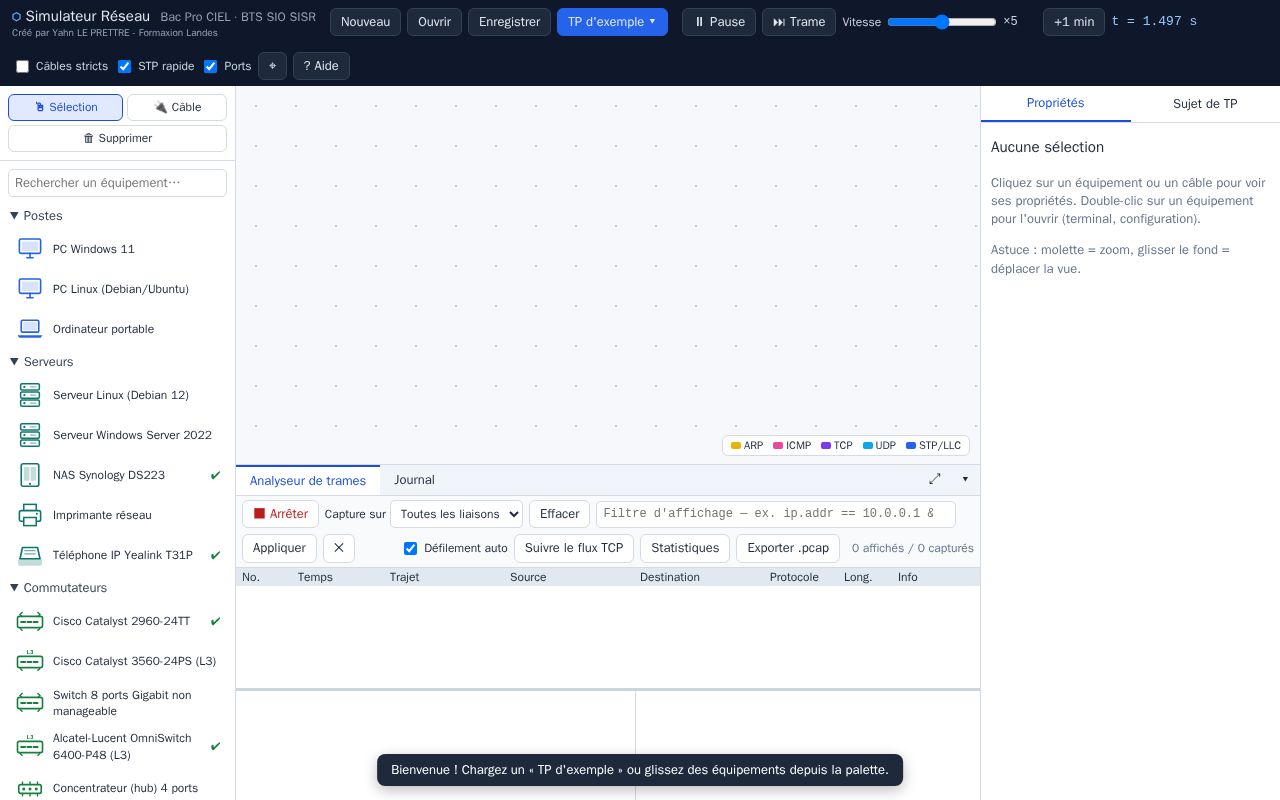Step one frame with the Trame button
Screen dimensions: 1280x800
point(799,22)
